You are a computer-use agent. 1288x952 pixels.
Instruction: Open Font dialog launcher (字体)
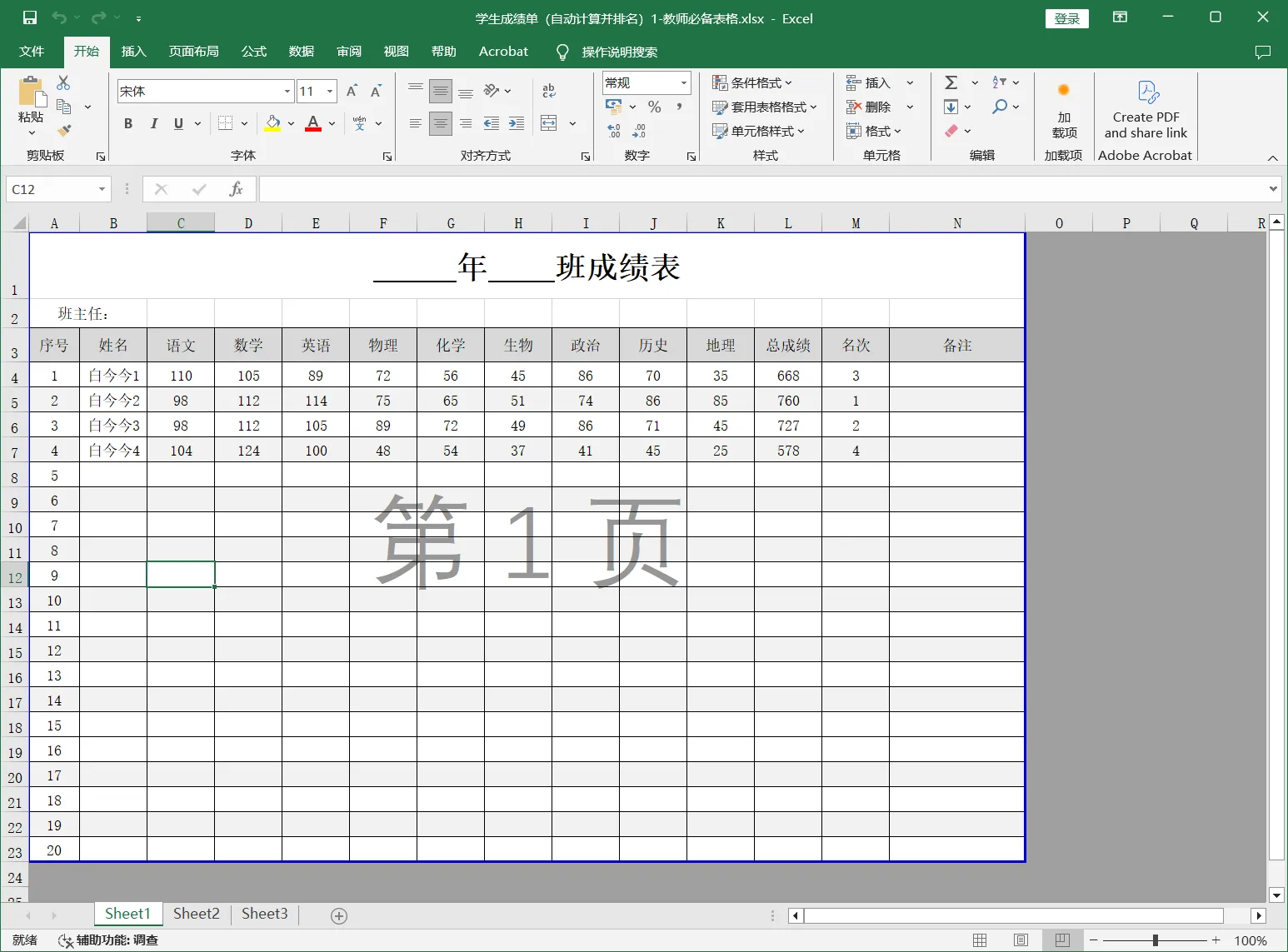pyautogui.click(x=387, y=157)
